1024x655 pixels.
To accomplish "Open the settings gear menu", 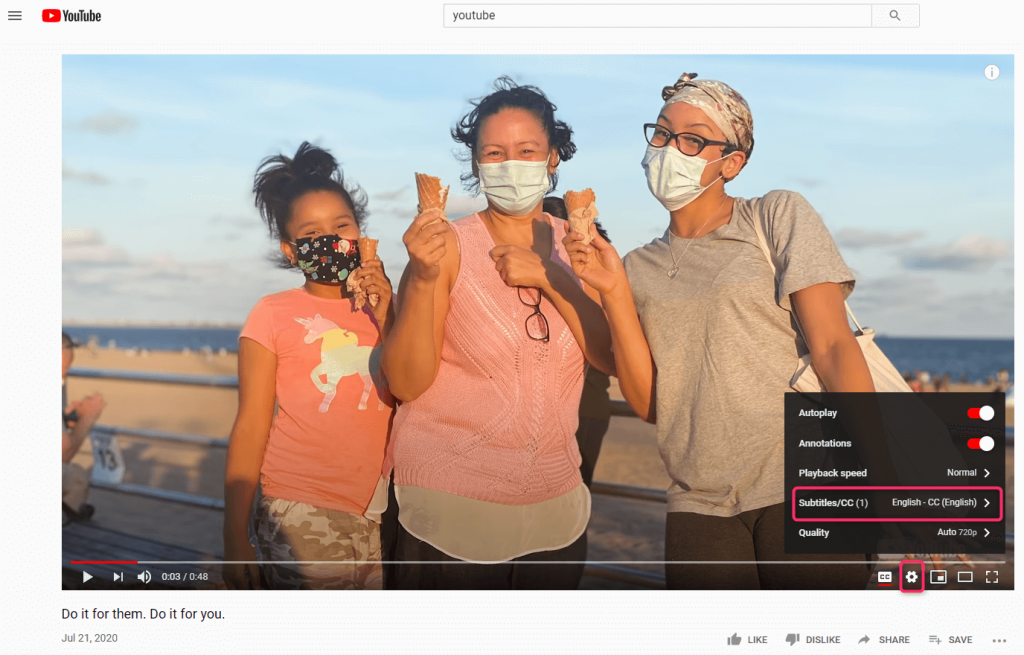I will [x=911, y=577].
